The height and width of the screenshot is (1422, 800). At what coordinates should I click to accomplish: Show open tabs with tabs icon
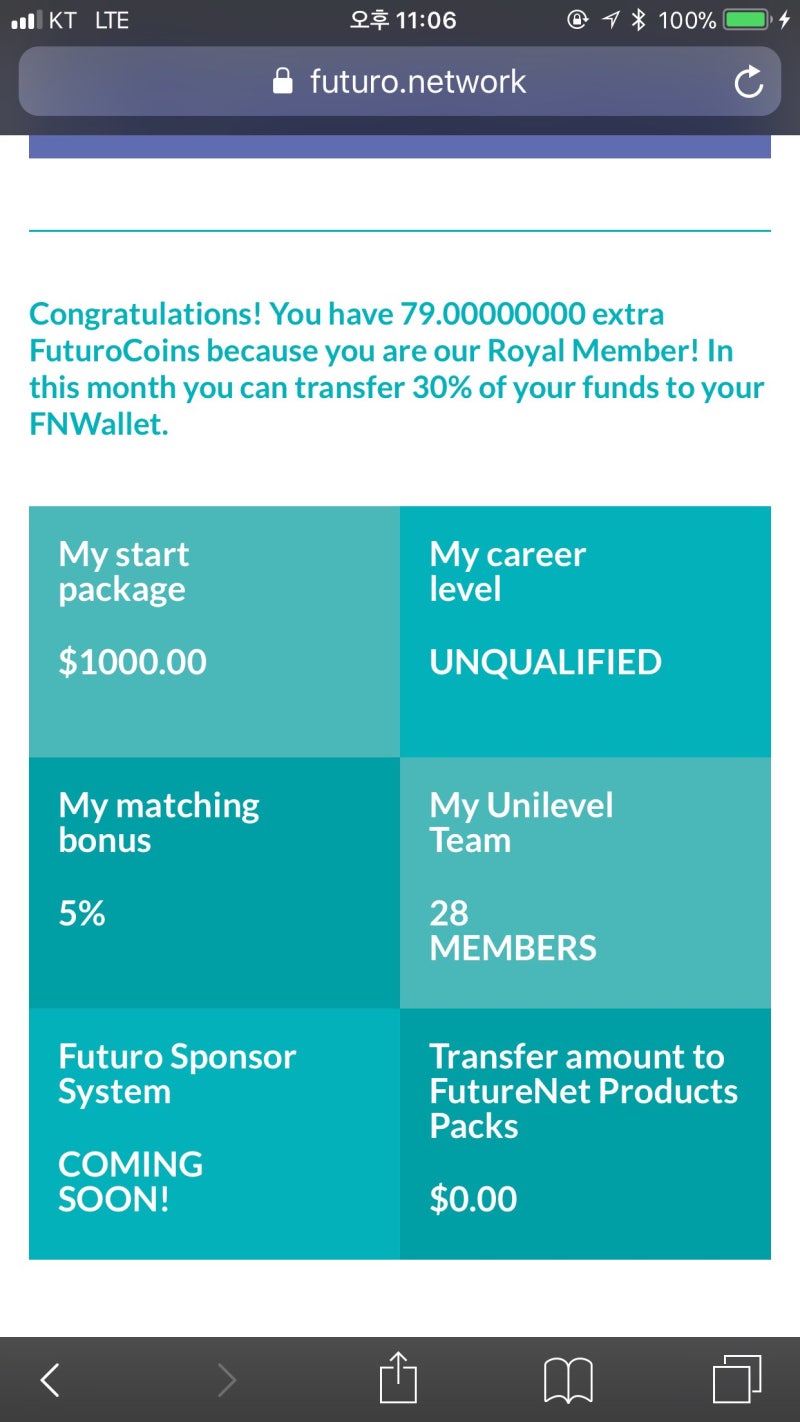click(737, 1380)
